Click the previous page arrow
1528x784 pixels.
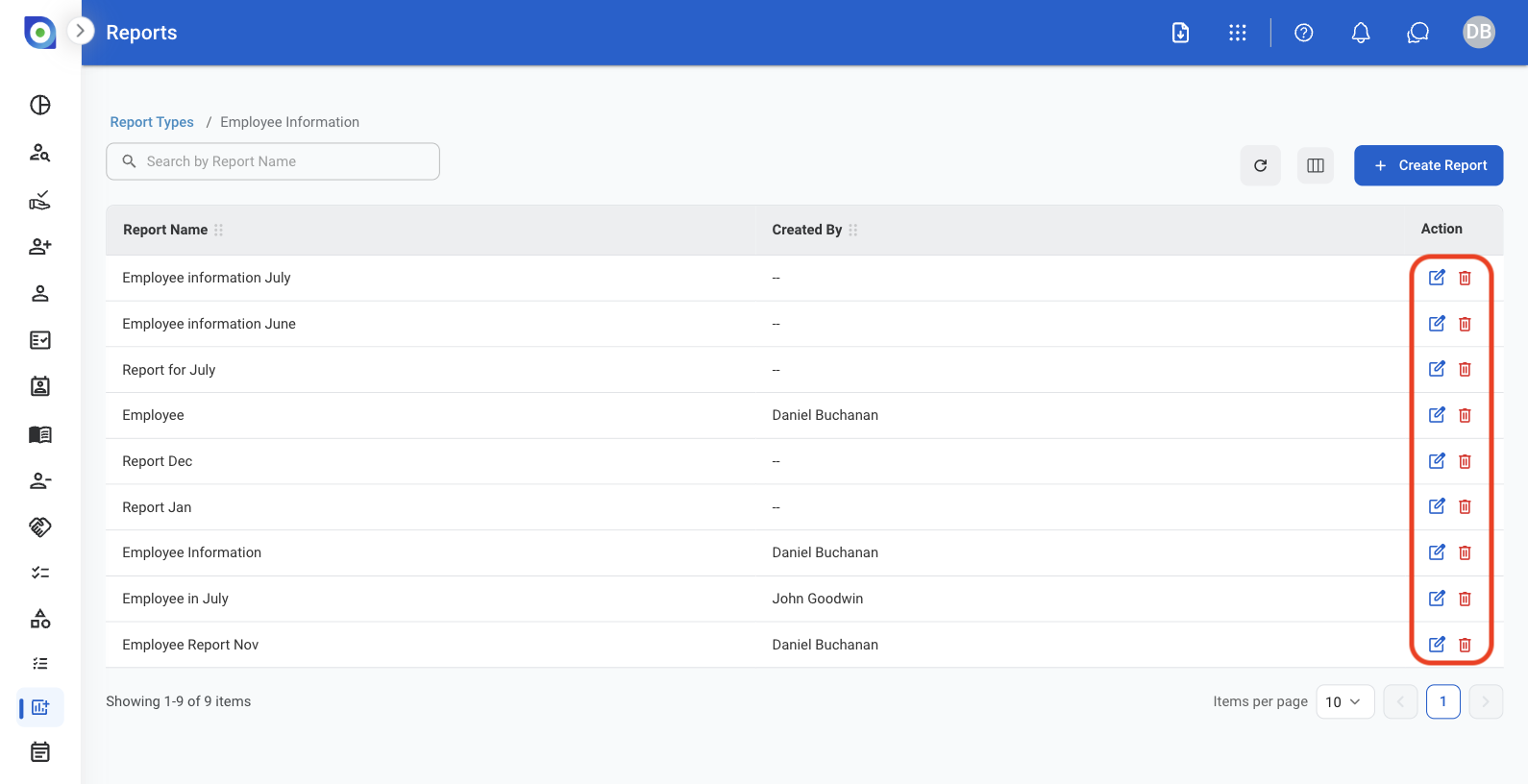[1401, 701]
